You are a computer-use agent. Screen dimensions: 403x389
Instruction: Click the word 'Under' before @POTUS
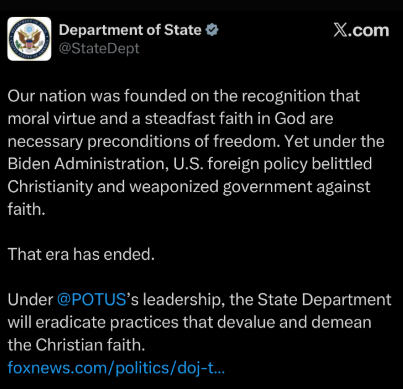tap(30, 299)
